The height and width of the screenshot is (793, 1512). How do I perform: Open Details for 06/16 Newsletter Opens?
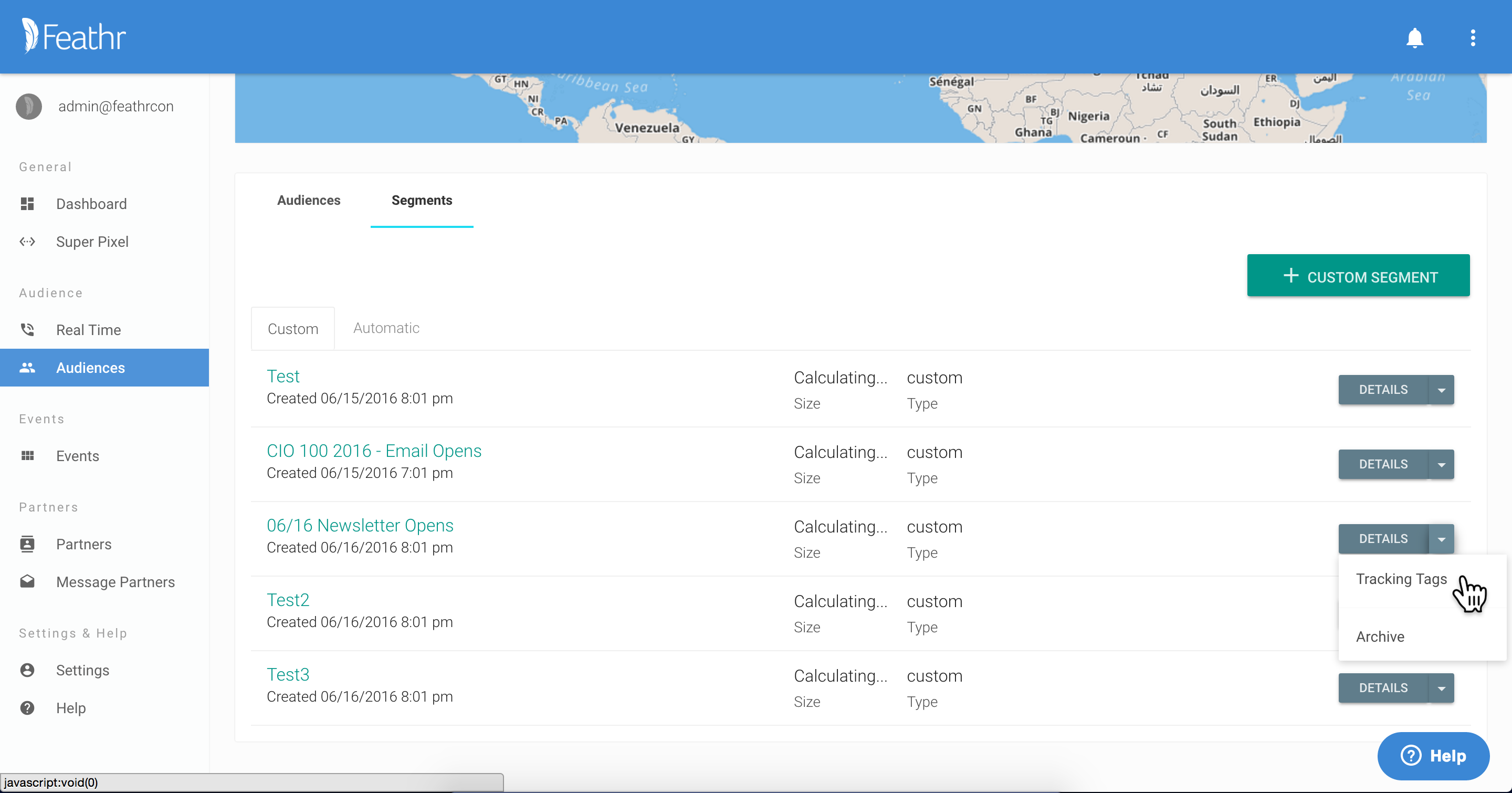coord(1383,539)
